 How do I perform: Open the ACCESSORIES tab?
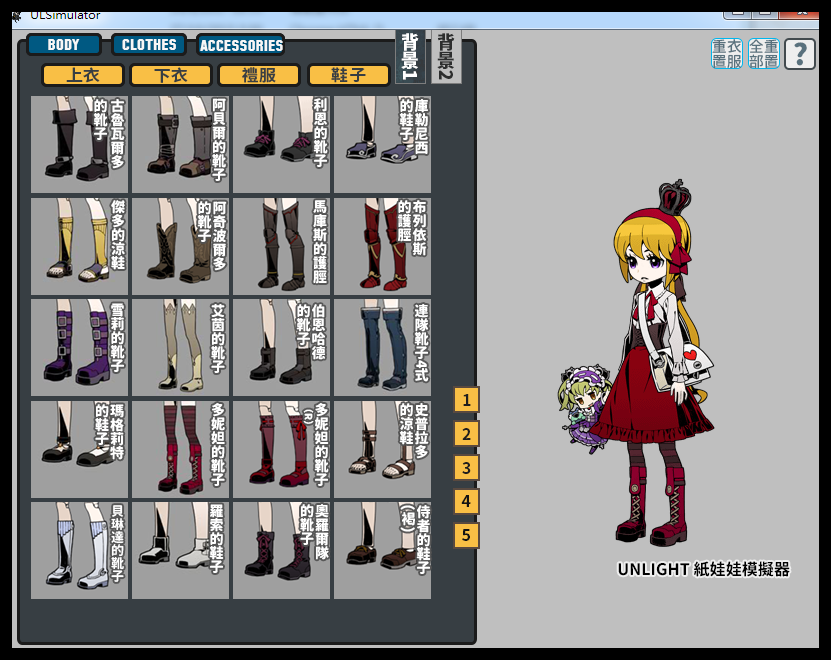tap(241, 45)
